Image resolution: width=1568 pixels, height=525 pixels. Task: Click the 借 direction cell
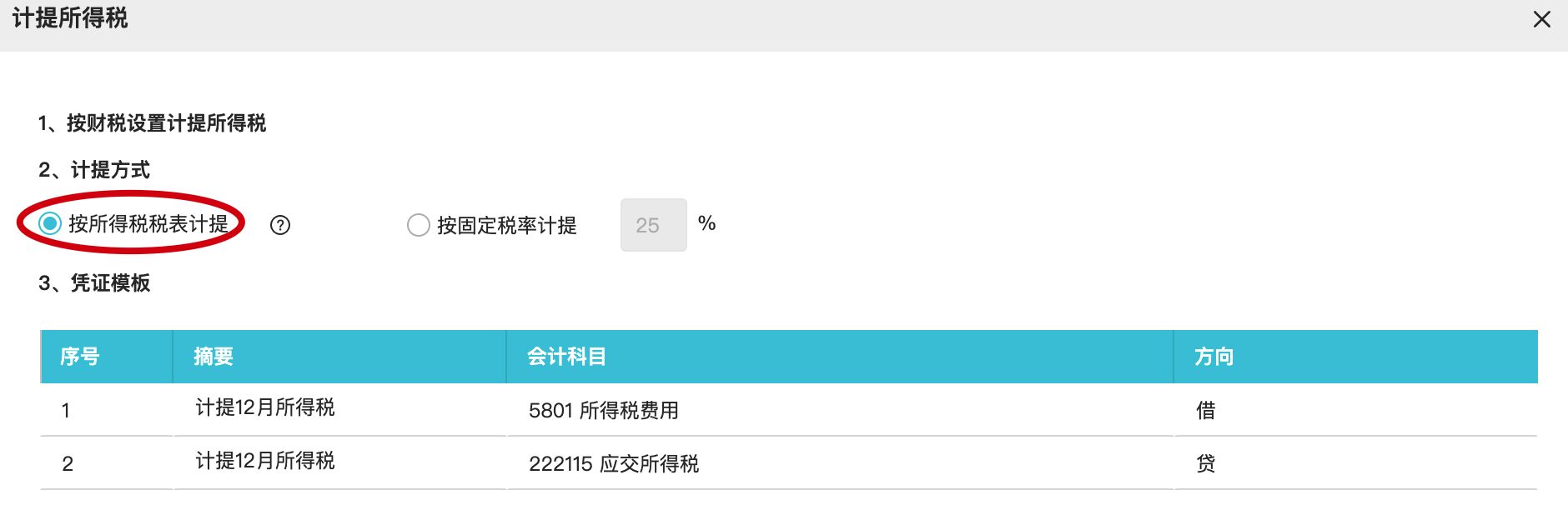tap(1205, 410)
